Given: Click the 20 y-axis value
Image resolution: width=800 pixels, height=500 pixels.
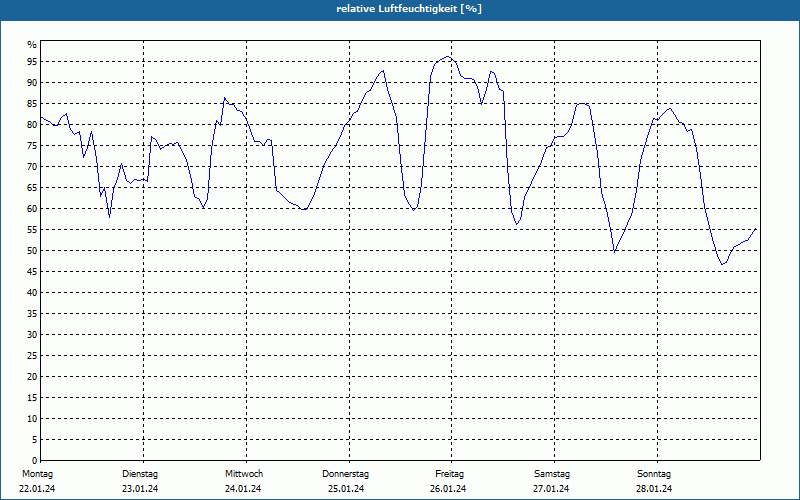Looking at the screenshot, I should 32,377.
